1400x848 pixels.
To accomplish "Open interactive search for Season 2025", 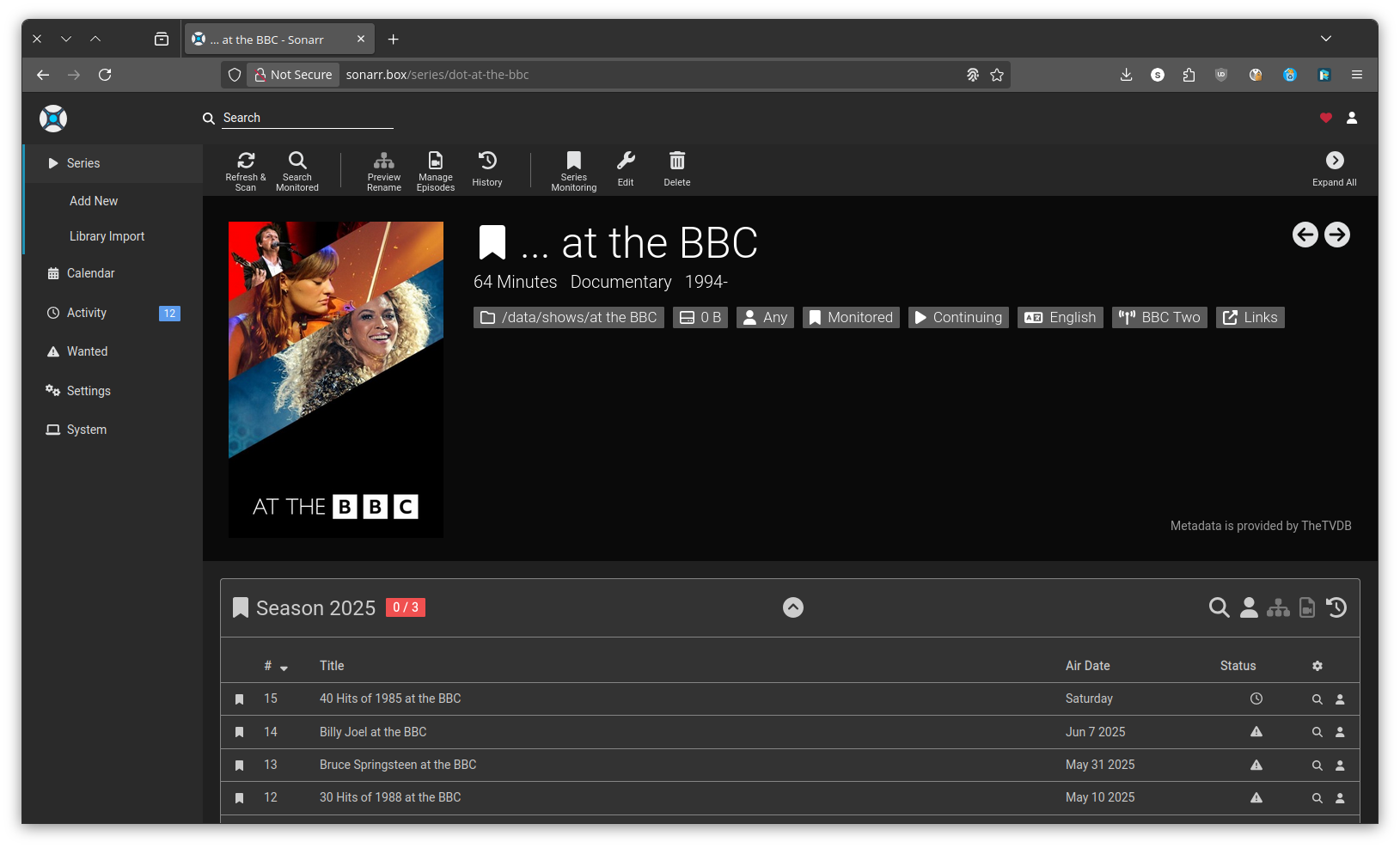I will click(1249, 607).
